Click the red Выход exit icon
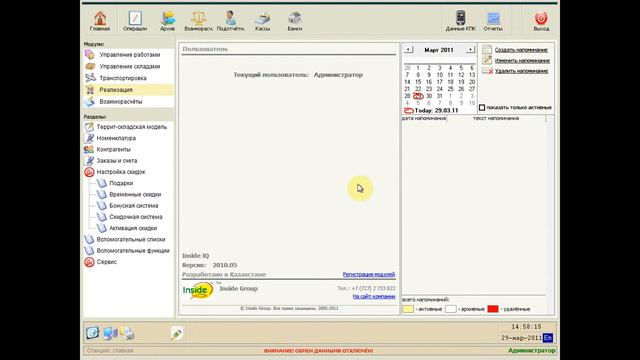The height and width of the screenshot is (360, 640). click(x=541, y=21)
